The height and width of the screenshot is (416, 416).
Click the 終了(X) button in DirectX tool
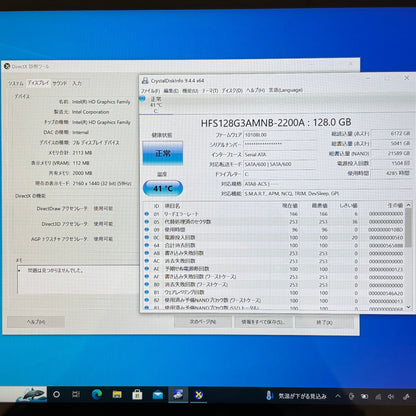click(324, 322)
